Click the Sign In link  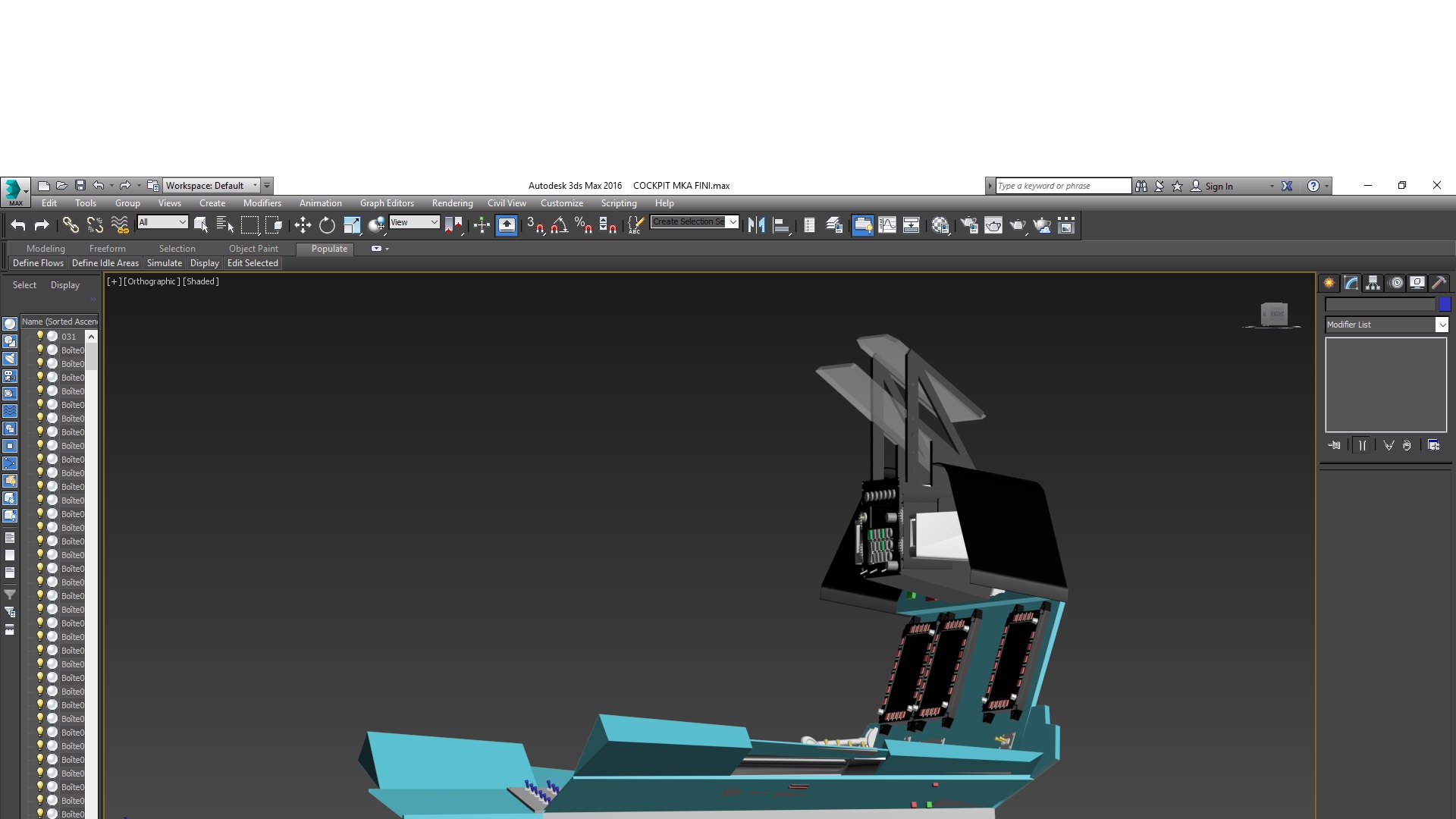coord(1219,186)
